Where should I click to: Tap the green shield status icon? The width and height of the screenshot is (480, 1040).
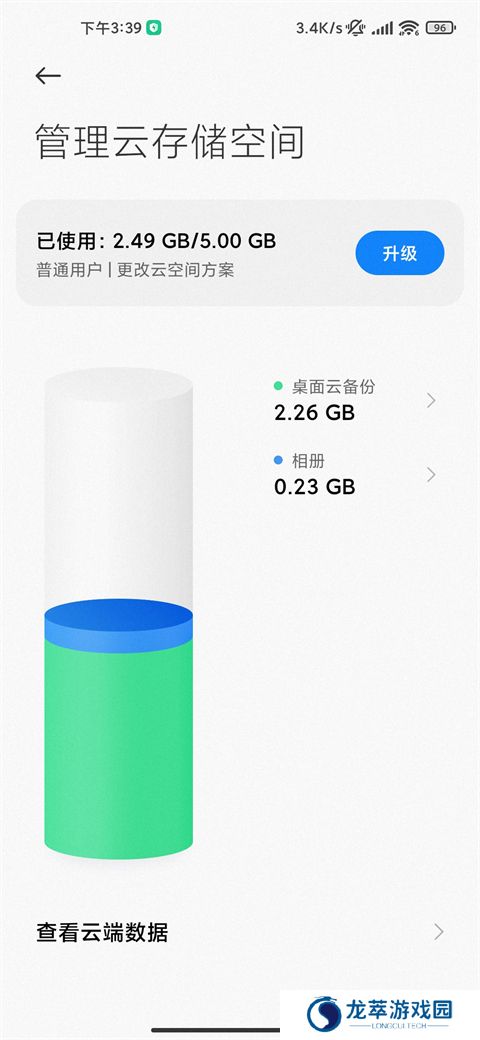[x=154, y=28]
